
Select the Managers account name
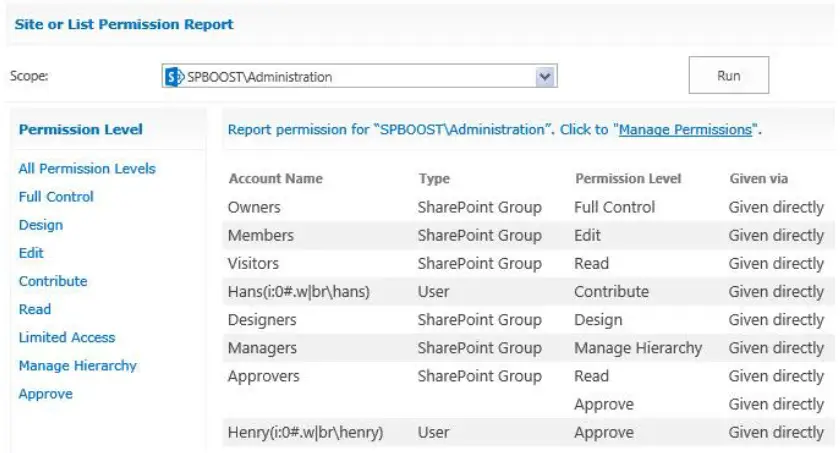coord(262,348)
